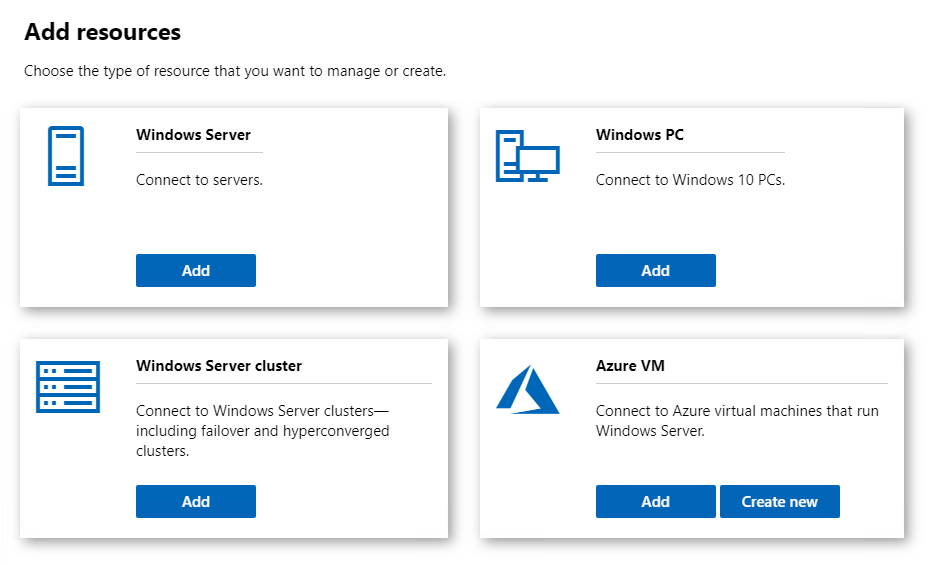The image size is (930, 565).
Task: Add a Windows Server cluster connection
Action: pyautogui.click(x=196, y=502)
